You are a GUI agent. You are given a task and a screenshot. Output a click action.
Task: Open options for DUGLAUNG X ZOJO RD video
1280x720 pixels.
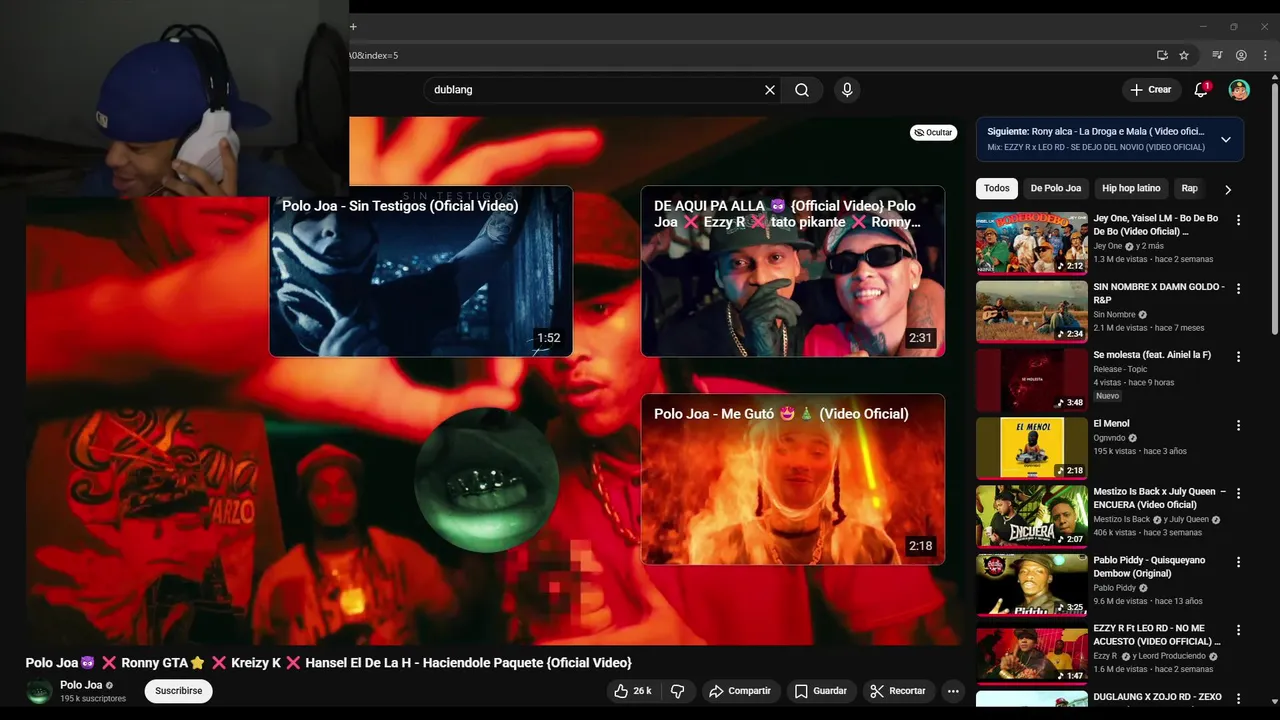(x=1238, y=699)
